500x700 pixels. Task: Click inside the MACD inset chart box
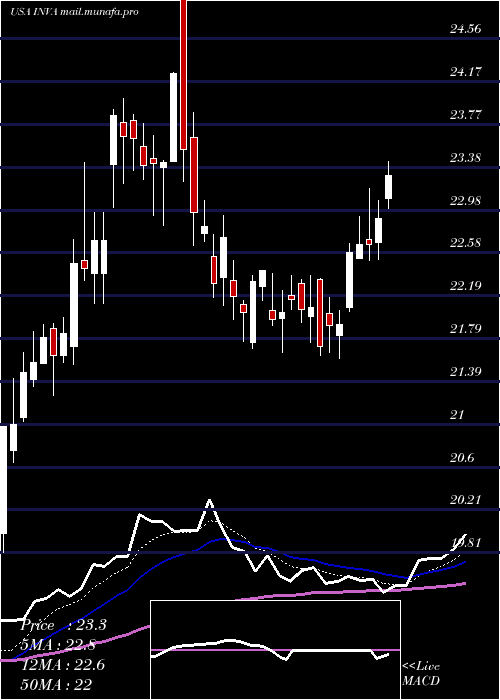coord(275,650)
